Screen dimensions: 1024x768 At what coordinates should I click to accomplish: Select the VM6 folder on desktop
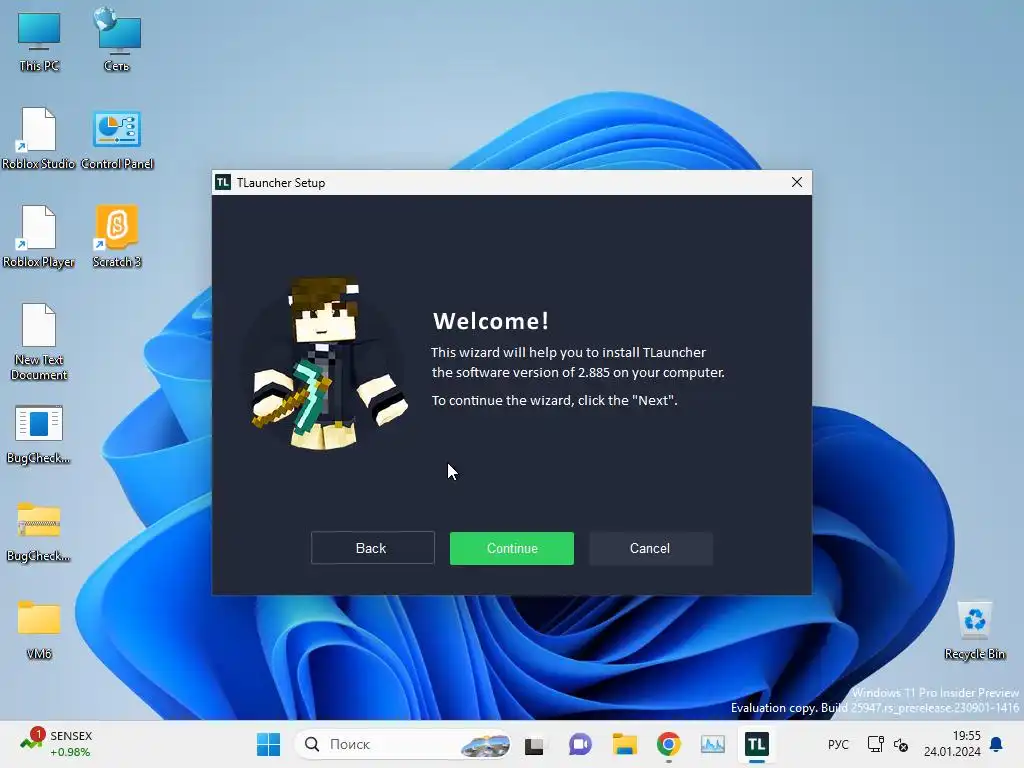coord(39,630)
